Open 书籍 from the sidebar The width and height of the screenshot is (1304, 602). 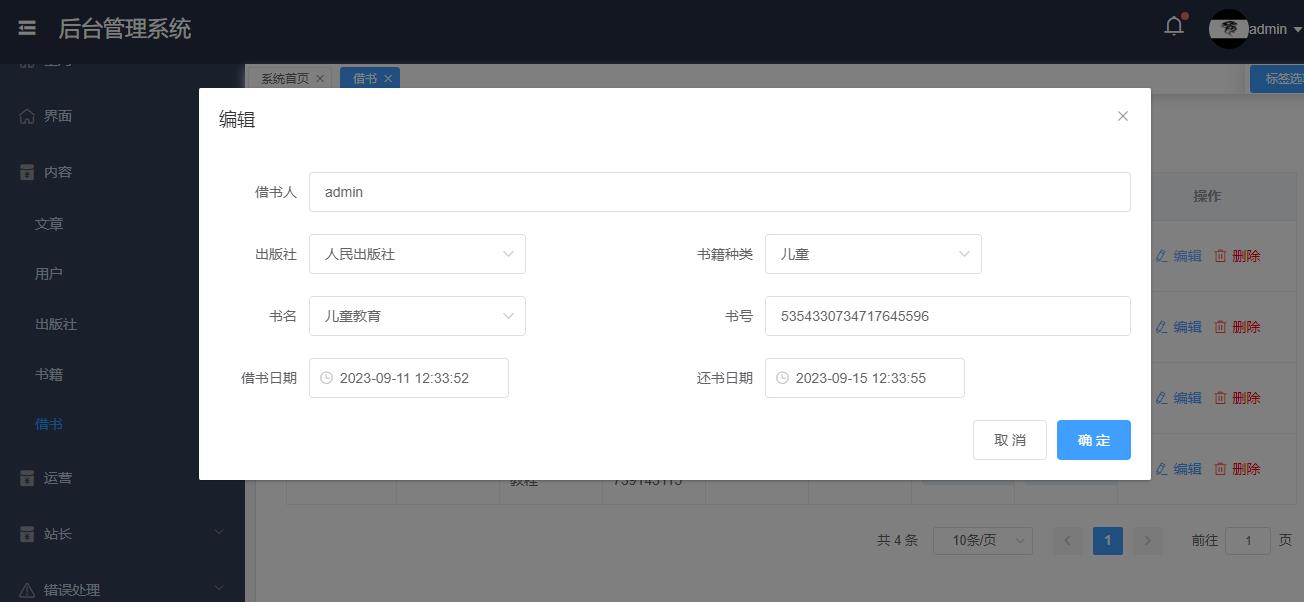click(49, 374)
